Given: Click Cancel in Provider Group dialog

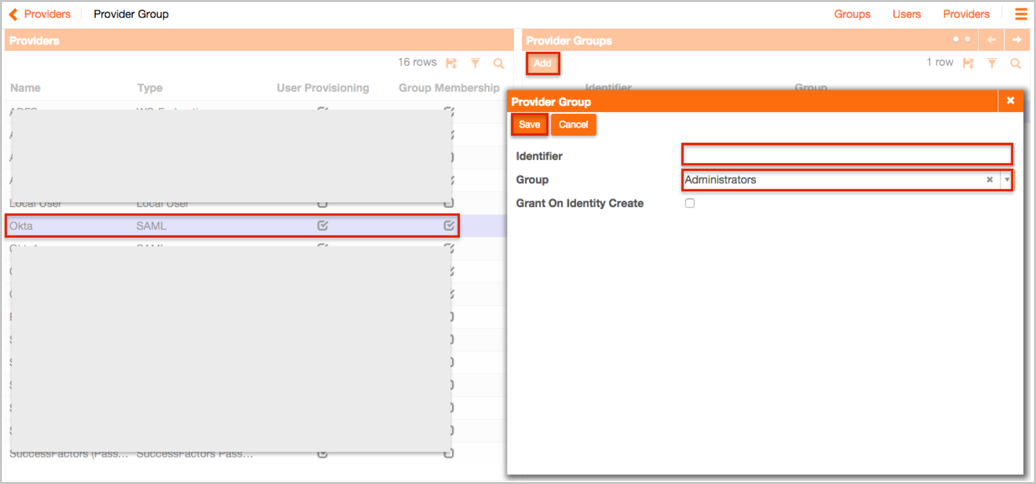Looking at the screenshot, I should tap(573, 125).
